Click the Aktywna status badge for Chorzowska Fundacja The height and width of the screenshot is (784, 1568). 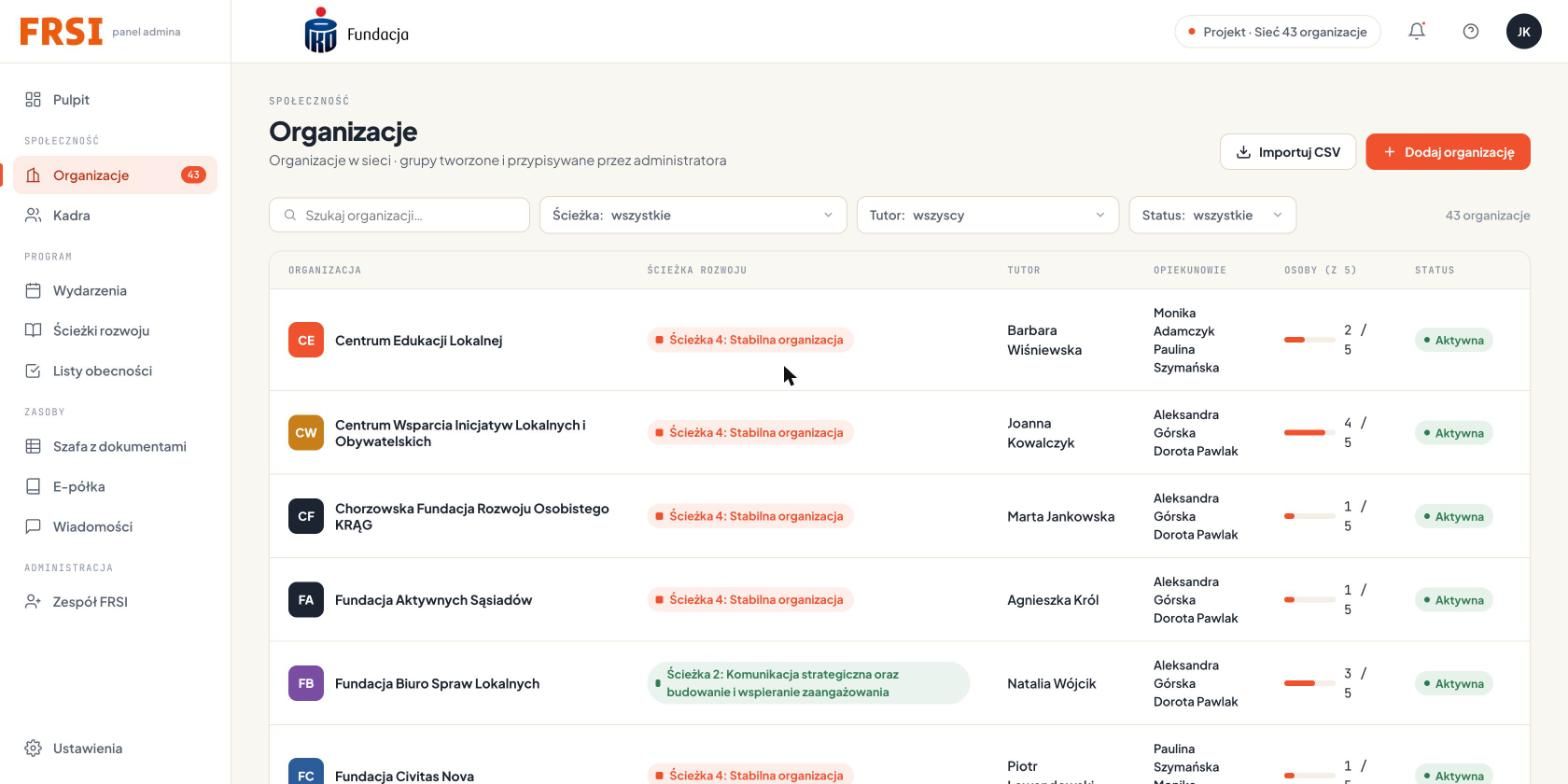click(x=1453, y=516)
